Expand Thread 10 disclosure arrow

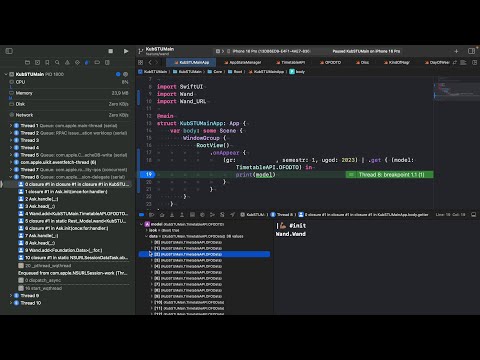click(11, 303)
